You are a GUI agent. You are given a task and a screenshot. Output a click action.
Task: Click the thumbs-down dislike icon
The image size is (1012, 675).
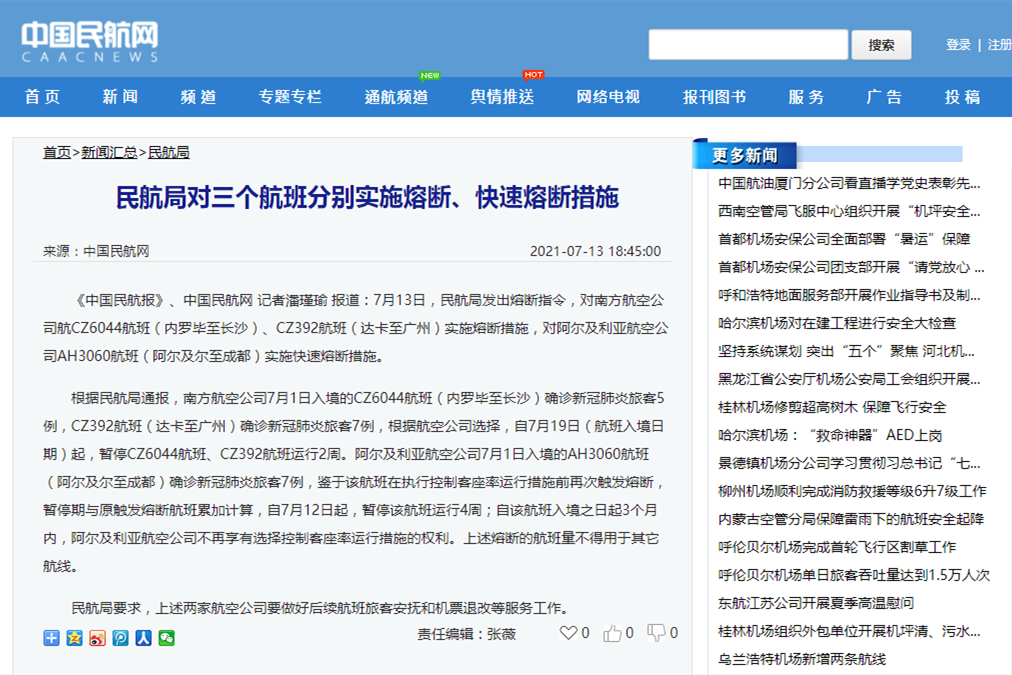click(656, 633)
